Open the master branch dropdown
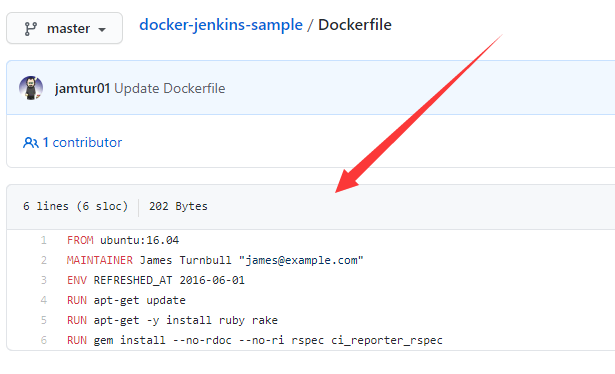This screenshot has height=374, width=615. (x=64, y=28)
